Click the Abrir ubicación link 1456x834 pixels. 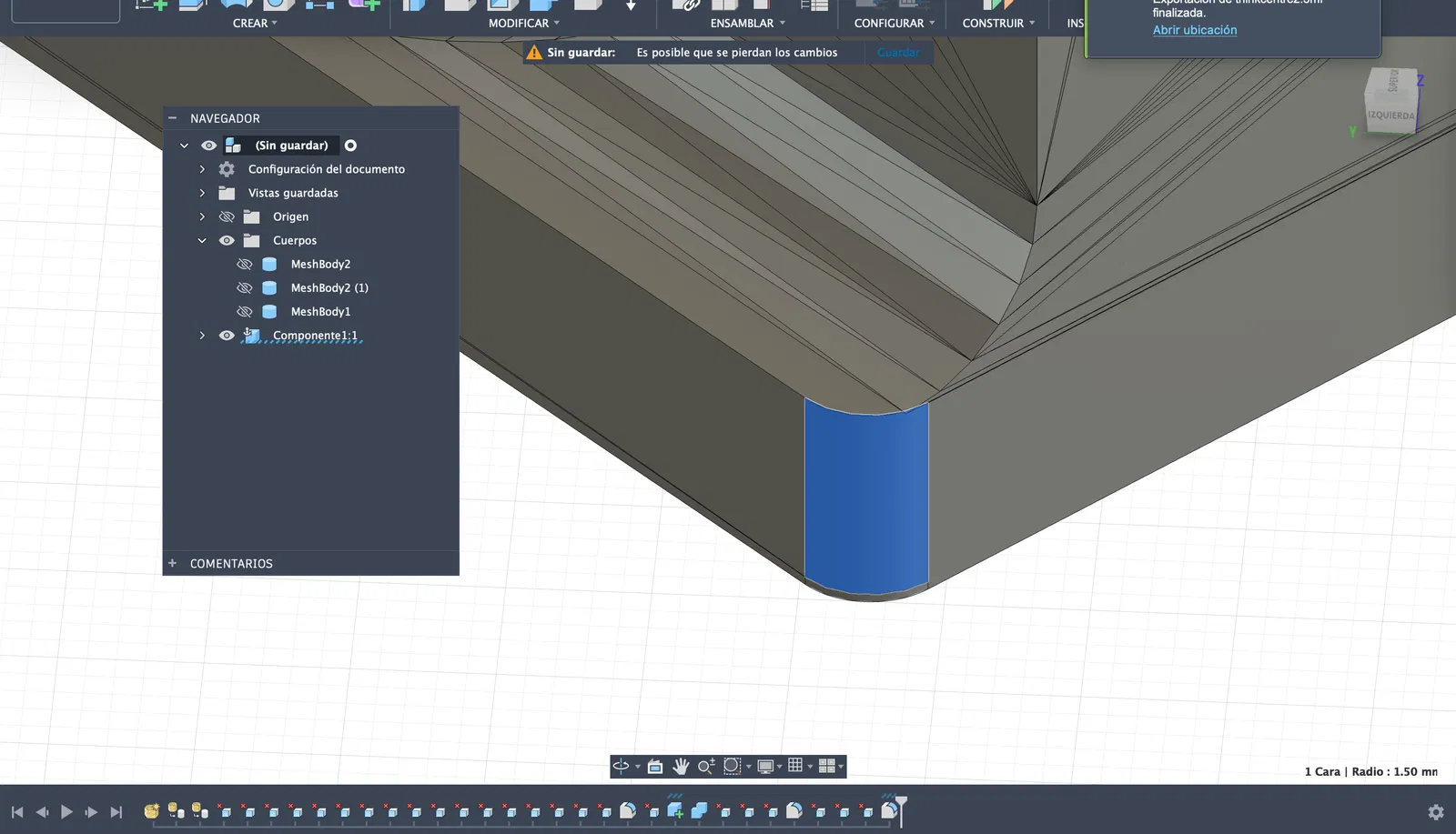1195,30
